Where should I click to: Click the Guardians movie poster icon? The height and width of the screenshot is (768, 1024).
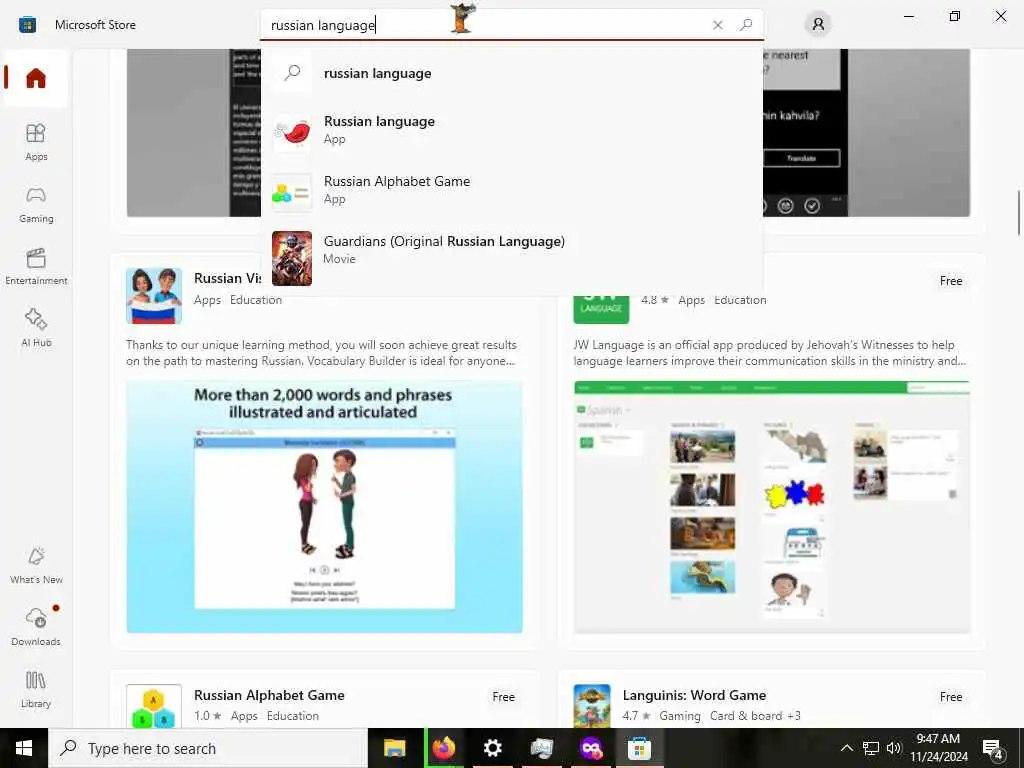click(x=291, y=259)
